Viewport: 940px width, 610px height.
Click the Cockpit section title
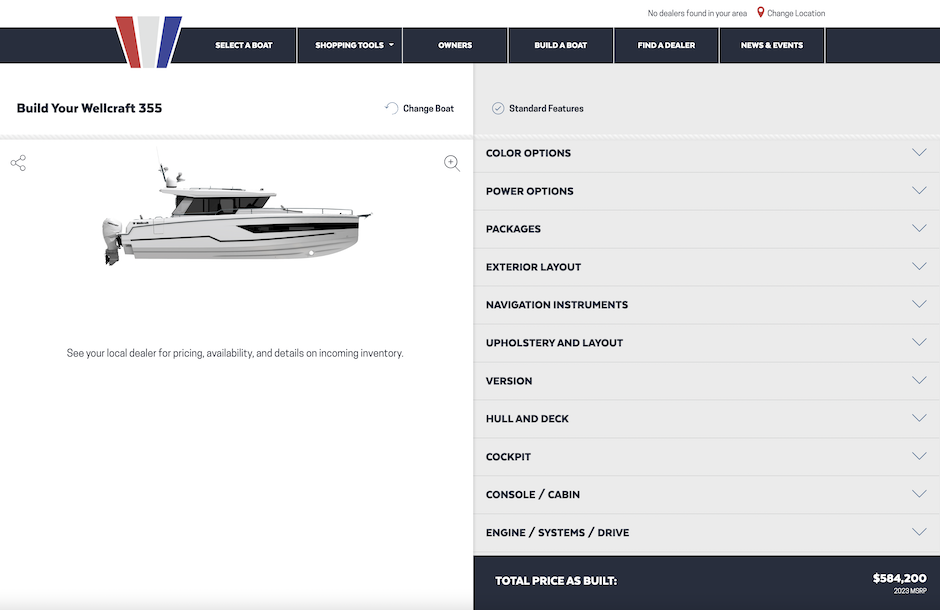point(508,457)
